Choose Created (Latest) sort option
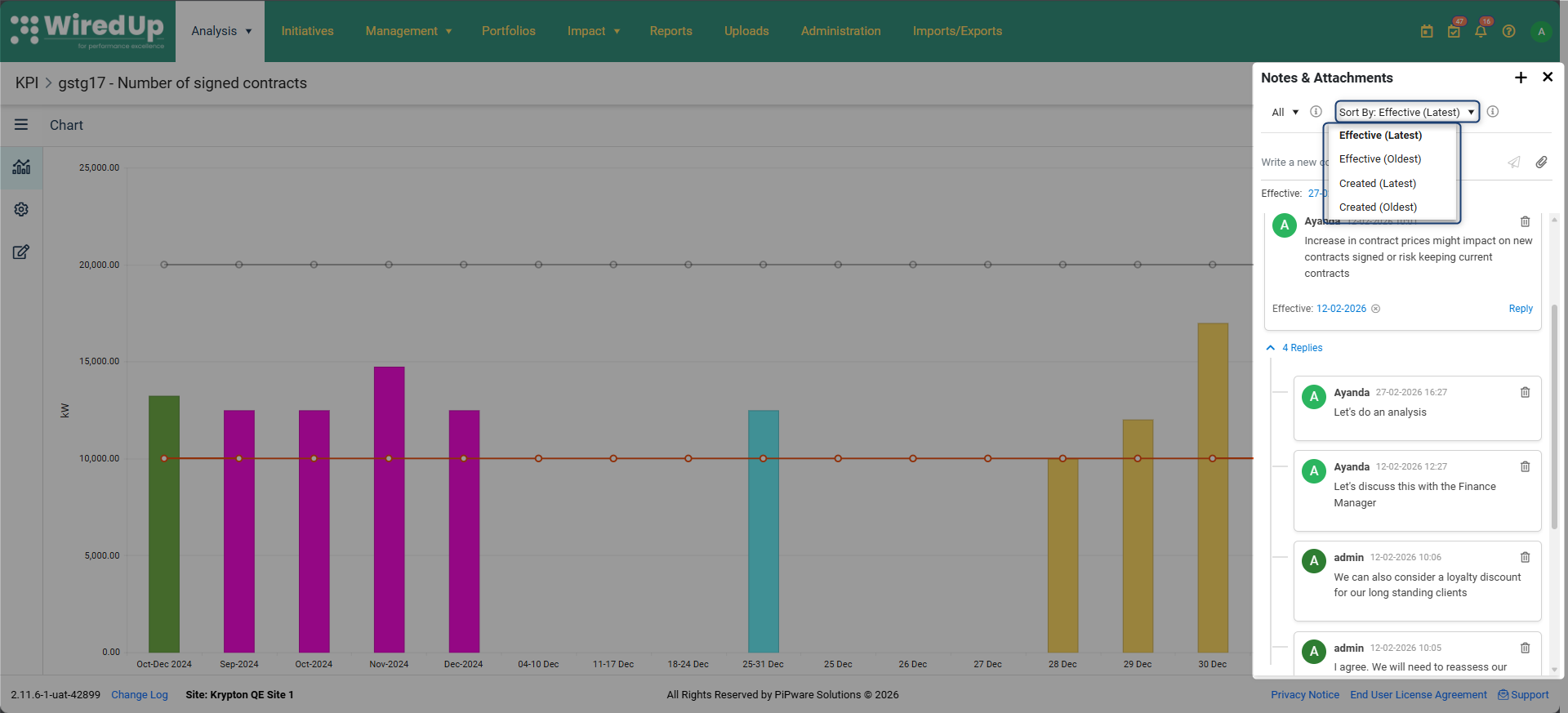1568x713 pixels. click(1378, 184)
